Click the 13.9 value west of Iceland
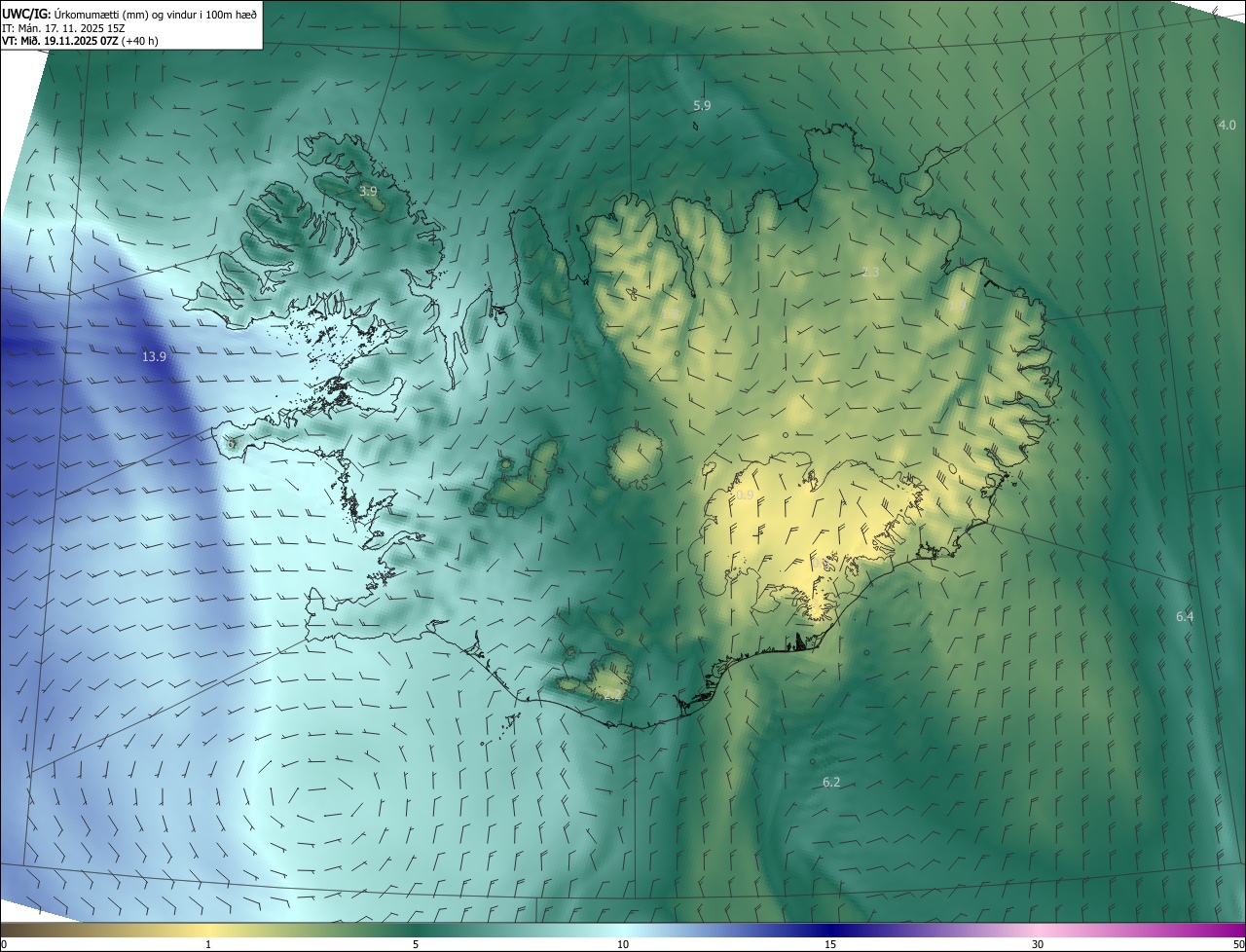Viewport: 1246px width, 952px height. click(154, 357)
